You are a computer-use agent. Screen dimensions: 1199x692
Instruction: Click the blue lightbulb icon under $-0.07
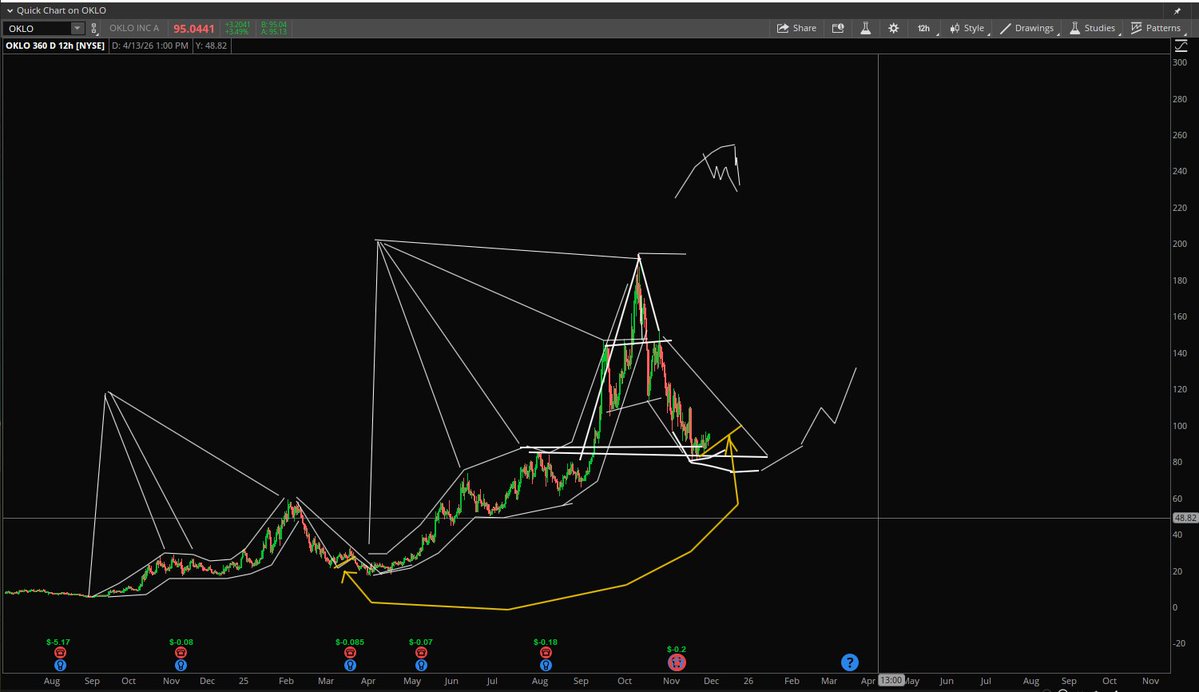click(421, 665)
